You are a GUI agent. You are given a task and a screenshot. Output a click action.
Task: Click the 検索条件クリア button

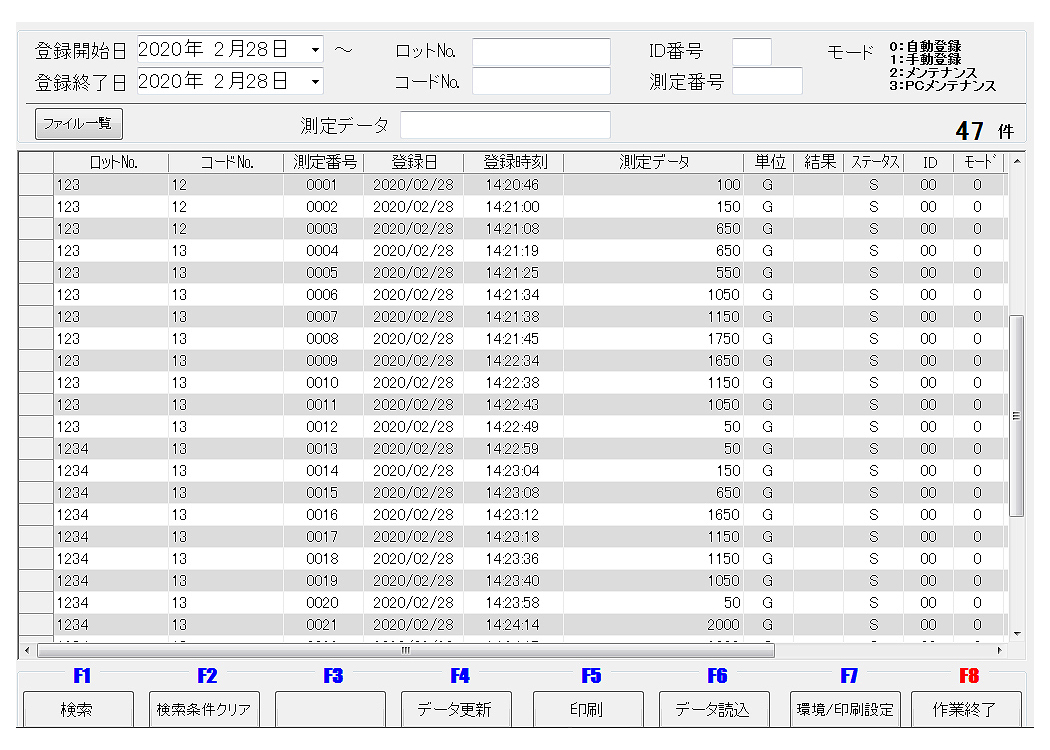(204, 709)
